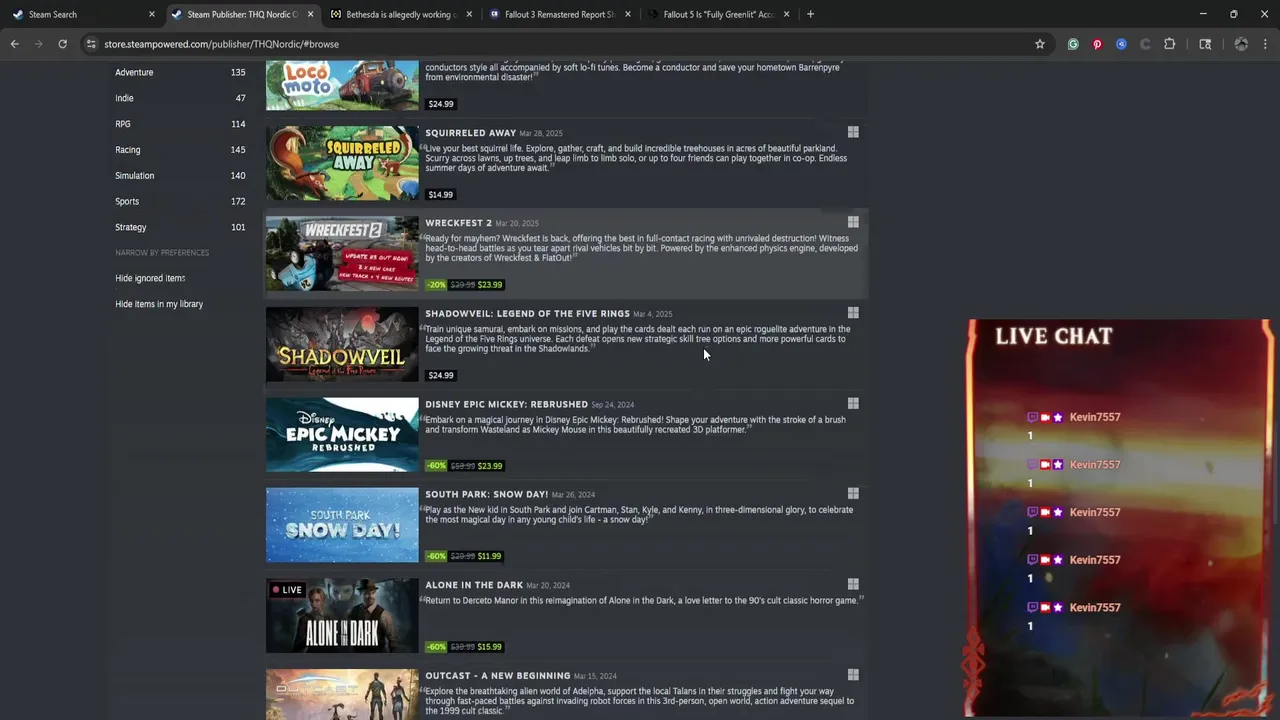Click the site info icon in address bar
Screen dimensions: 1280x720
pos(91,44)
